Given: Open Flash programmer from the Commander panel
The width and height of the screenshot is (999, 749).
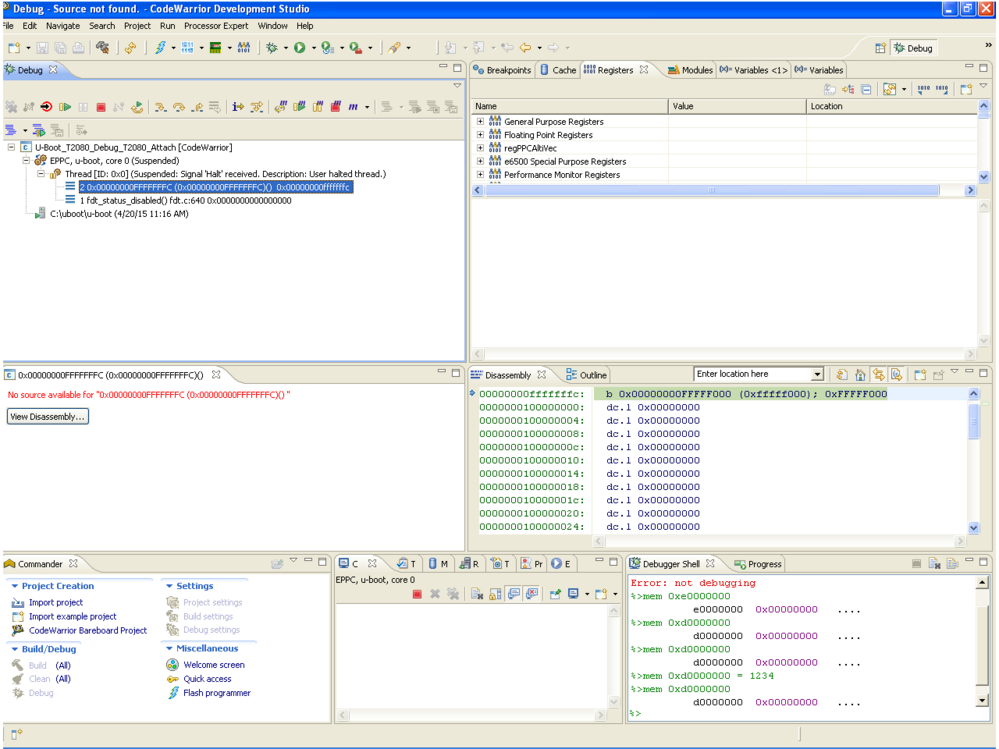Looking at the screenshot, I should coord(216,693).
